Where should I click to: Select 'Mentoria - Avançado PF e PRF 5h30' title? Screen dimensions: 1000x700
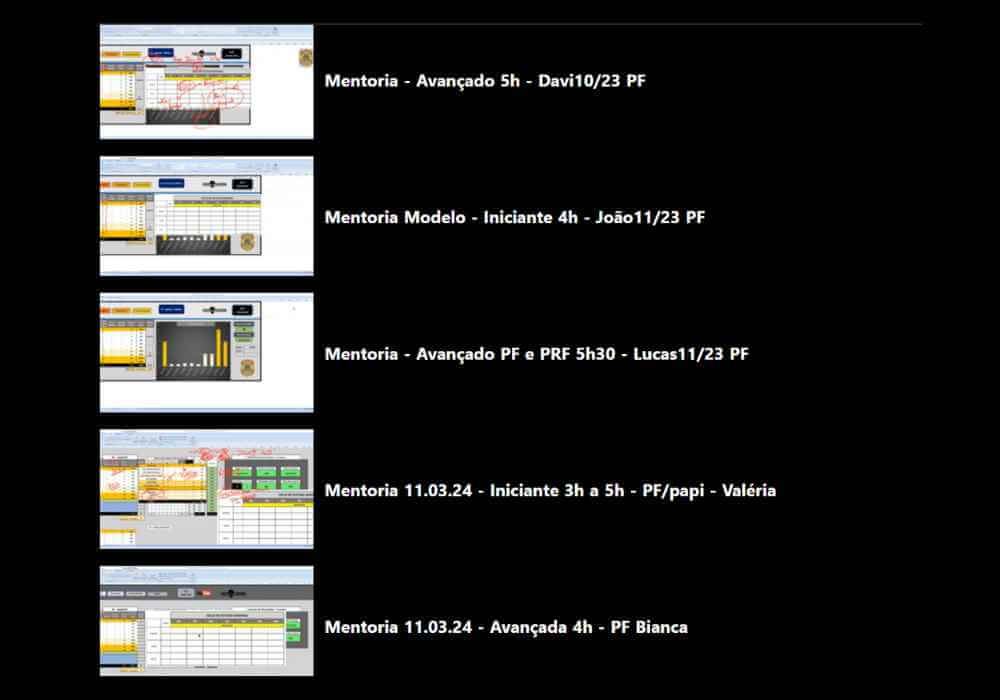pos(536,354)
